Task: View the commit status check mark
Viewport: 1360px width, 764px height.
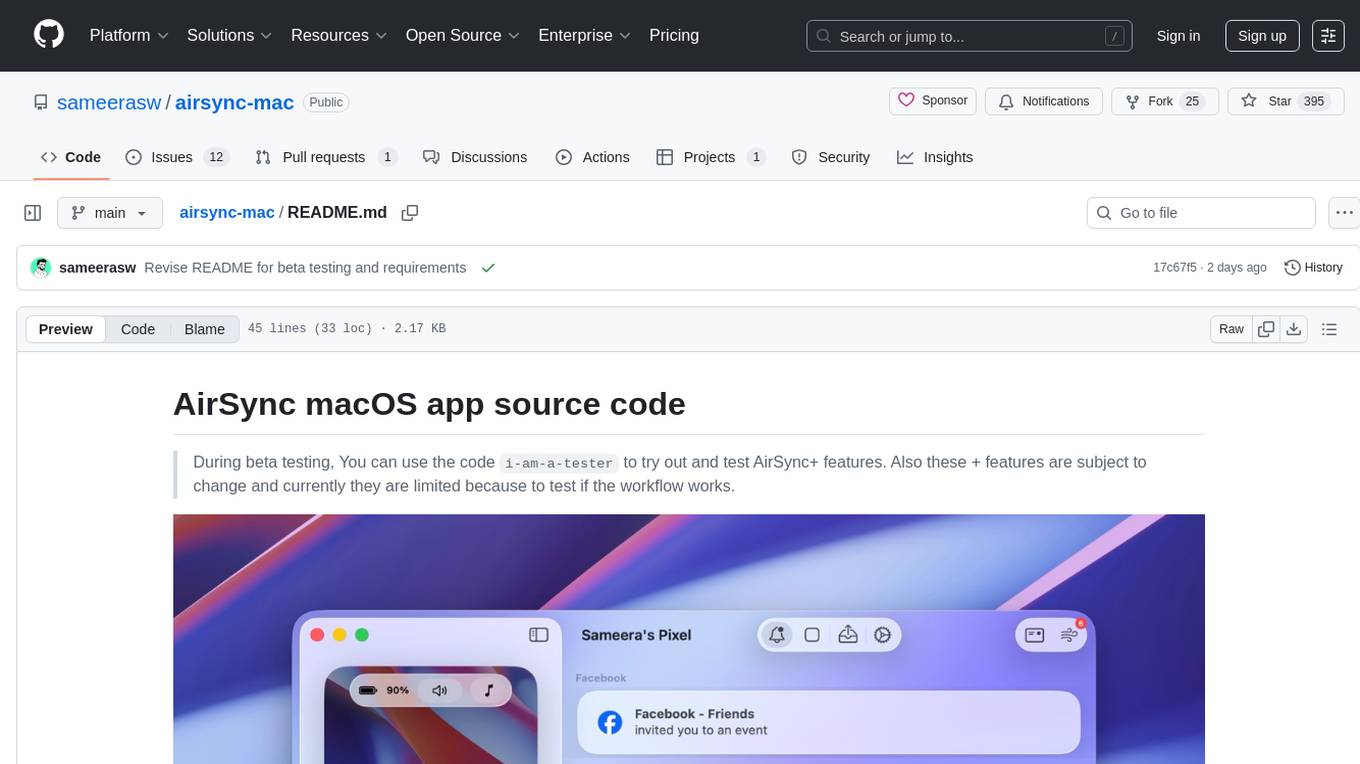Action: click(488, 268)
